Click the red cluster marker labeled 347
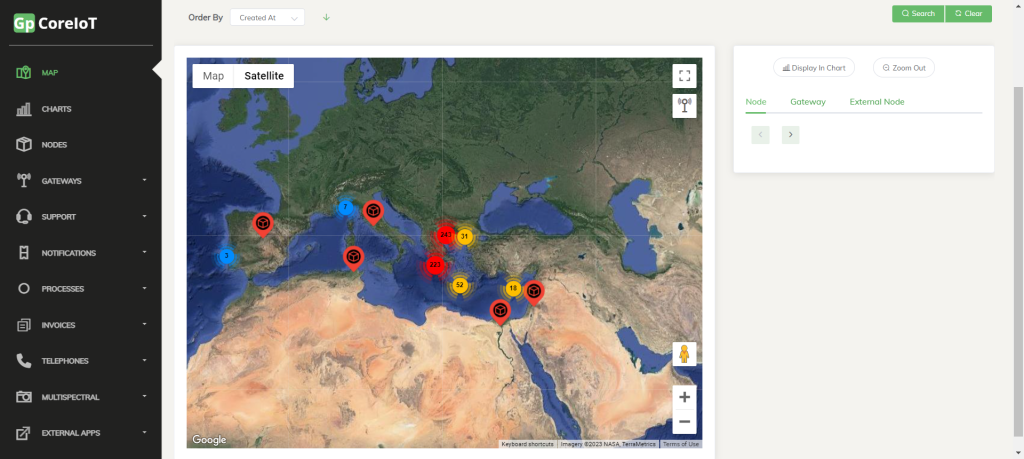Image resolution: width=1024 pixels, height=459 pixels. pos(445,234)
